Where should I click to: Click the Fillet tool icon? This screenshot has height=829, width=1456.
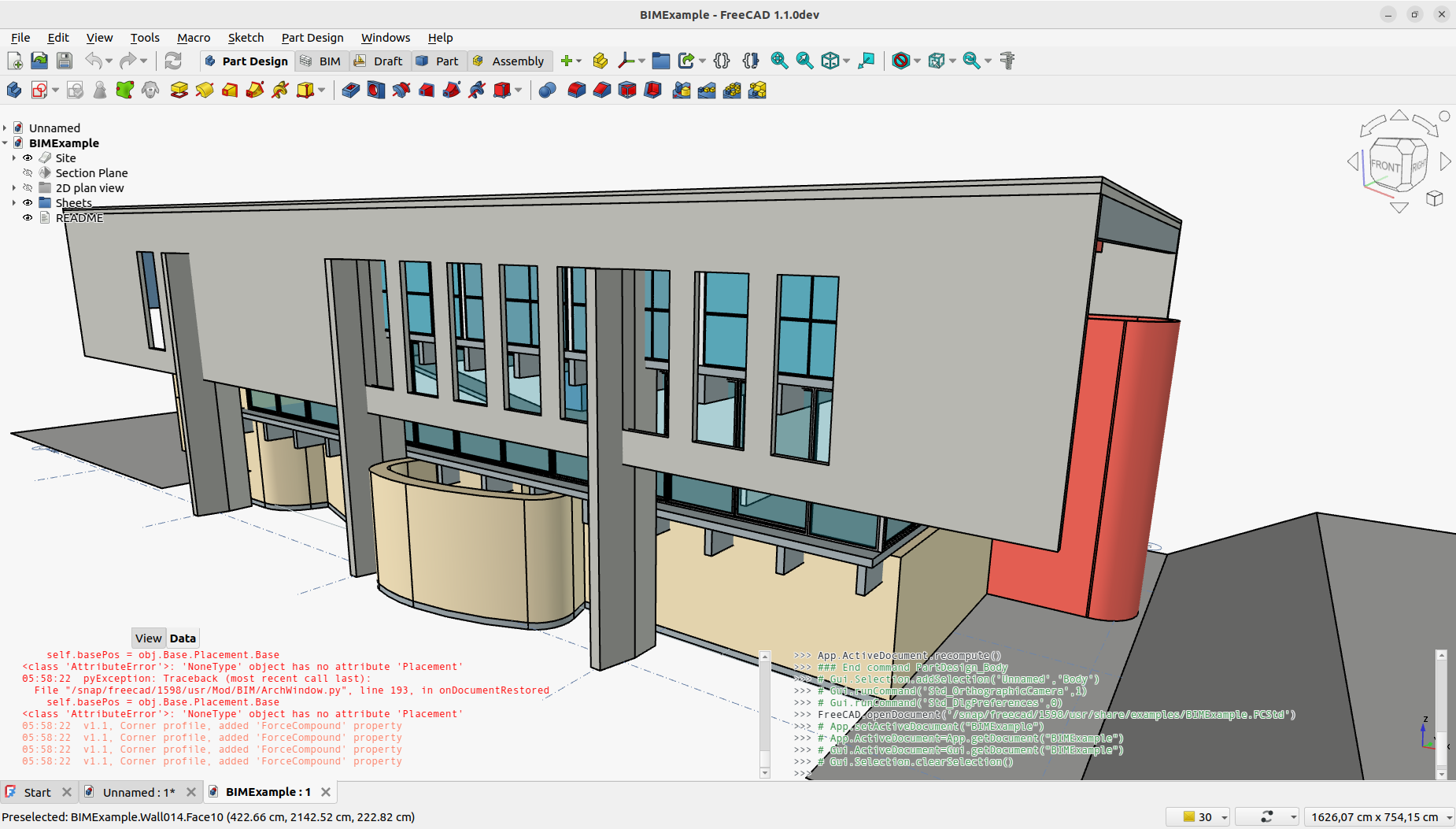[577, 90]
